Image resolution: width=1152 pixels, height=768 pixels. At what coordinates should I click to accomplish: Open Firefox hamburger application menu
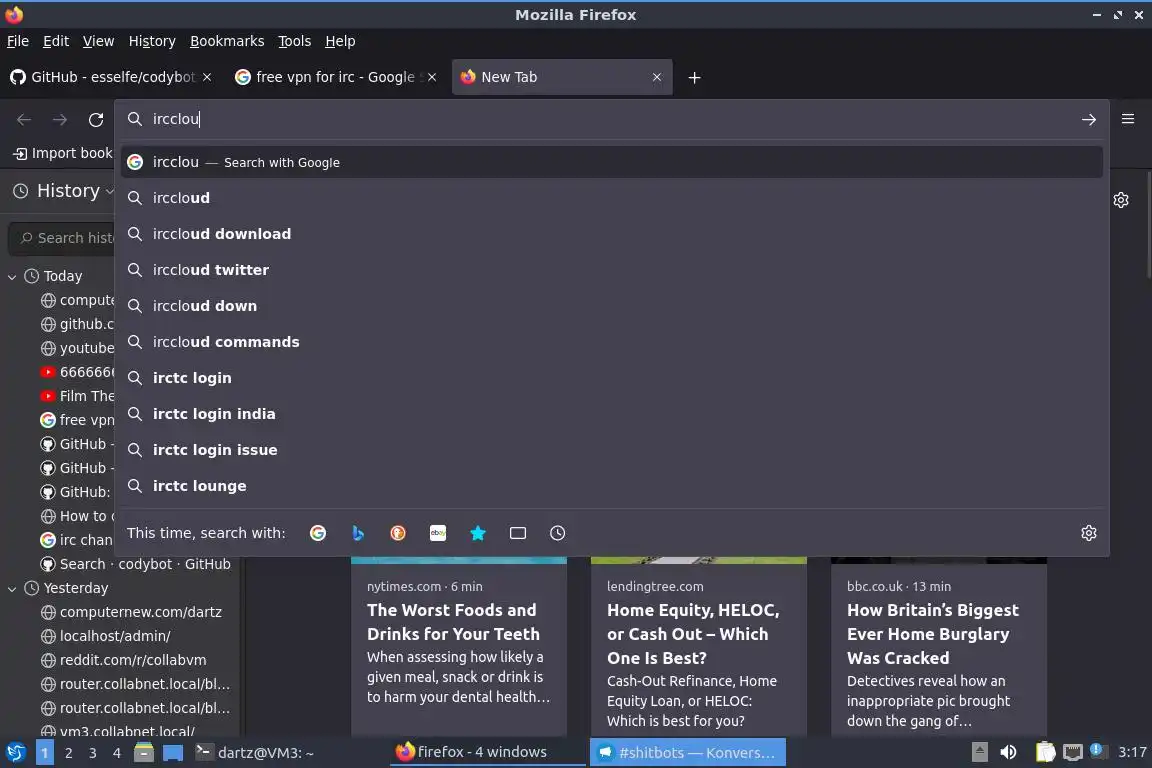point(1128,119)
